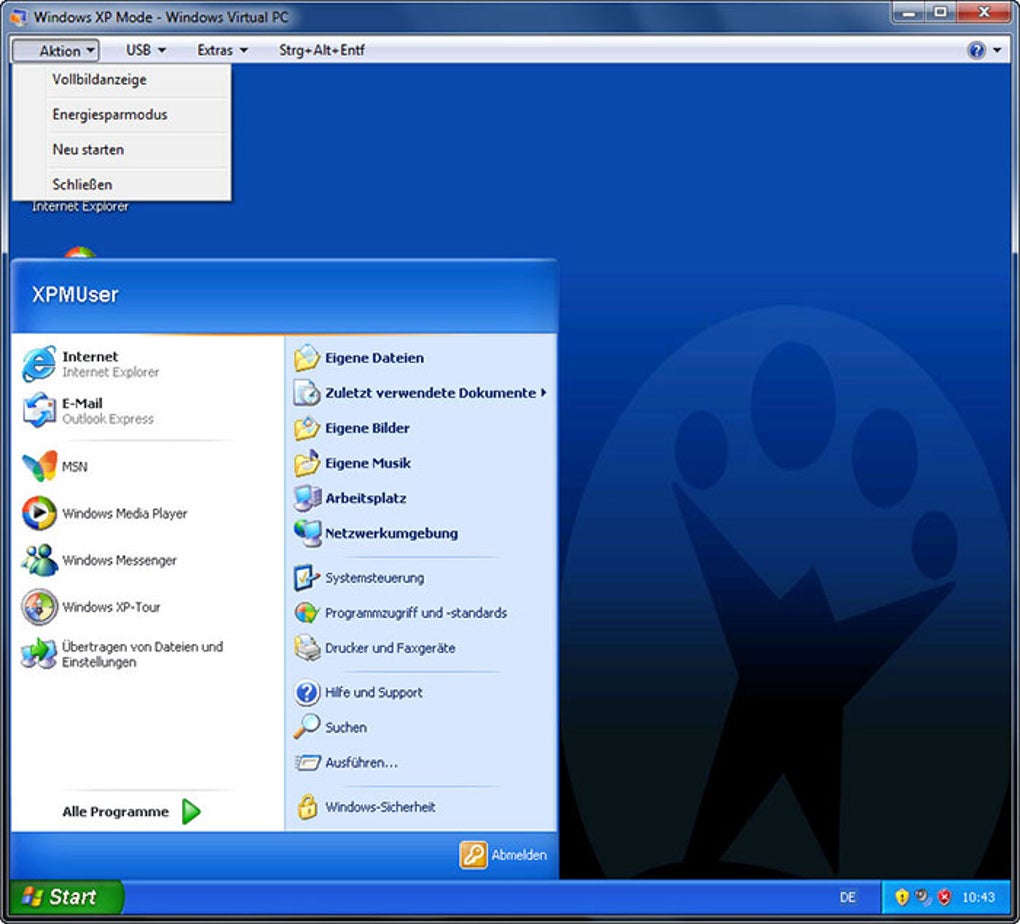This screenshot has height=924, width=1020.
Task: Open the USB dropdown menu
Action: click(146, 50)
